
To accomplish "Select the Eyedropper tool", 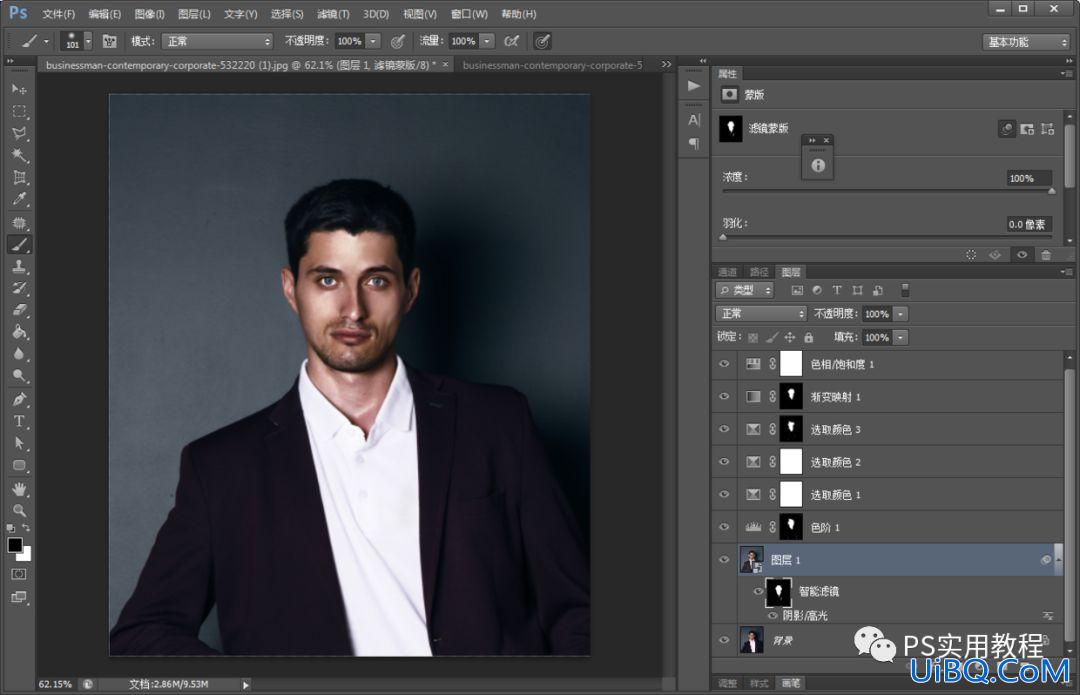I will 19,199.
